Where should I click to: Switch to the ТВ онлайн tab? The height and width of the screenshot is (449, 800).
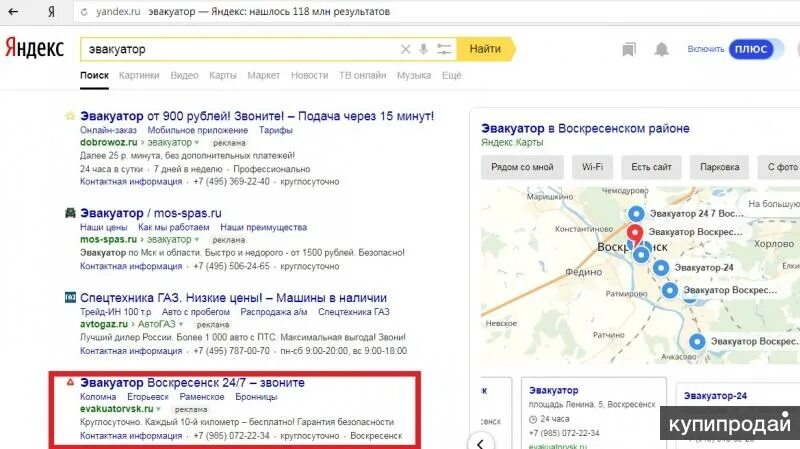click(x=362, y=76)
